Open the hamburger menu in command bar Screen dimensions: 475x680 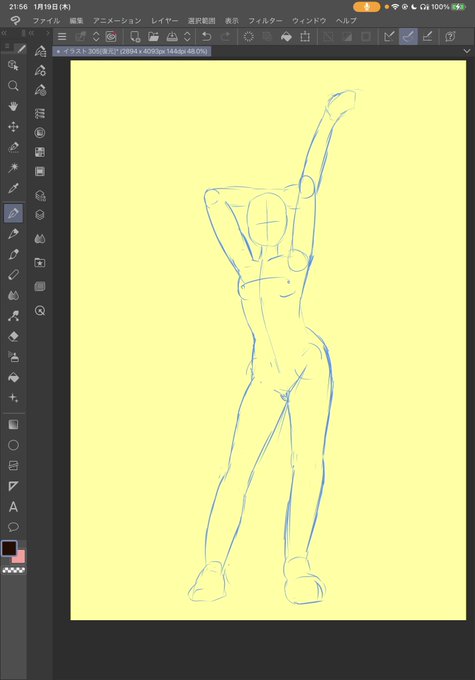62,37
